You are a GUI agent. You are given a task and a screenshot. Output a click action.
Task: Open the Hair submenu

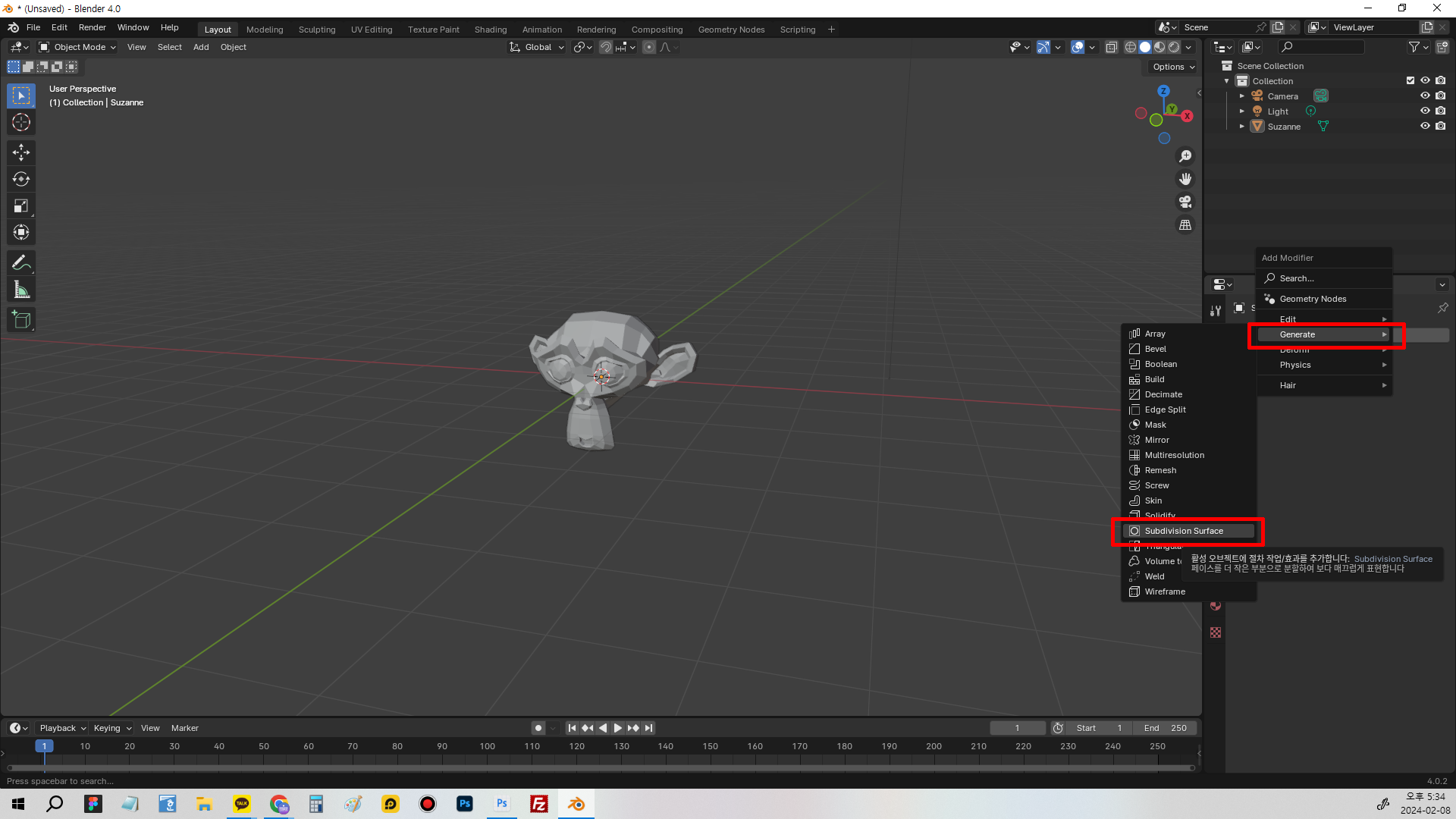point(1324,385)
